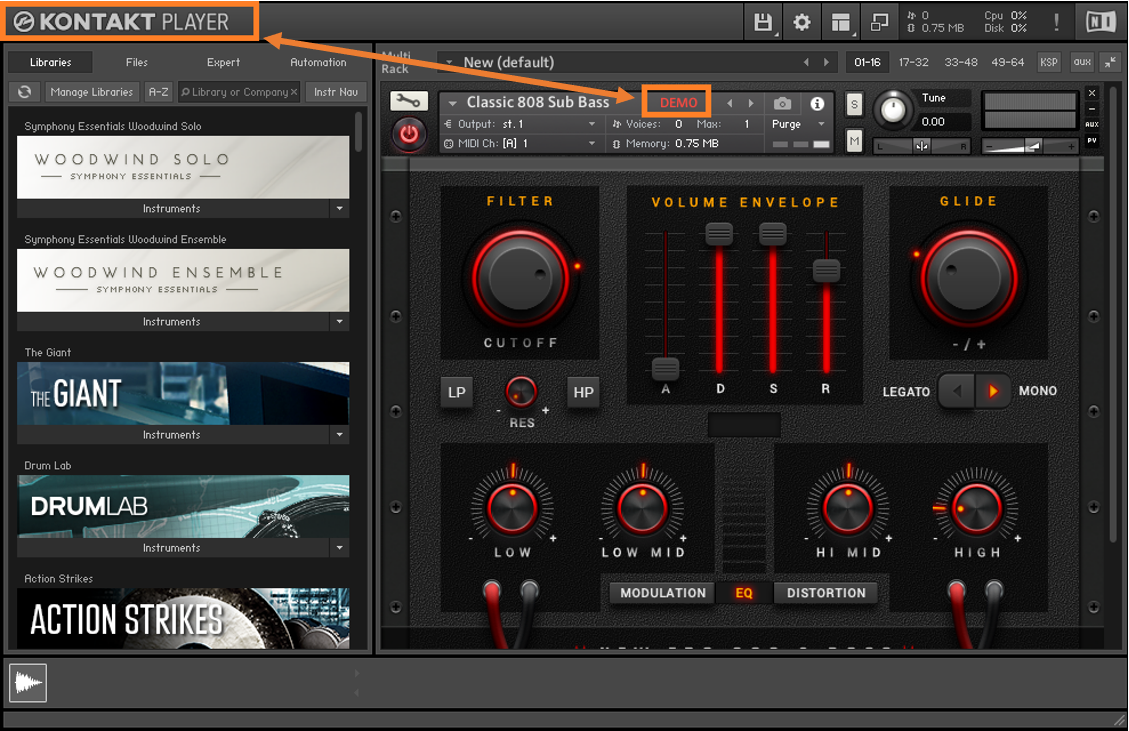Click the A-Z sort button
1129x731 pixels.
click(x=158, y=92)
